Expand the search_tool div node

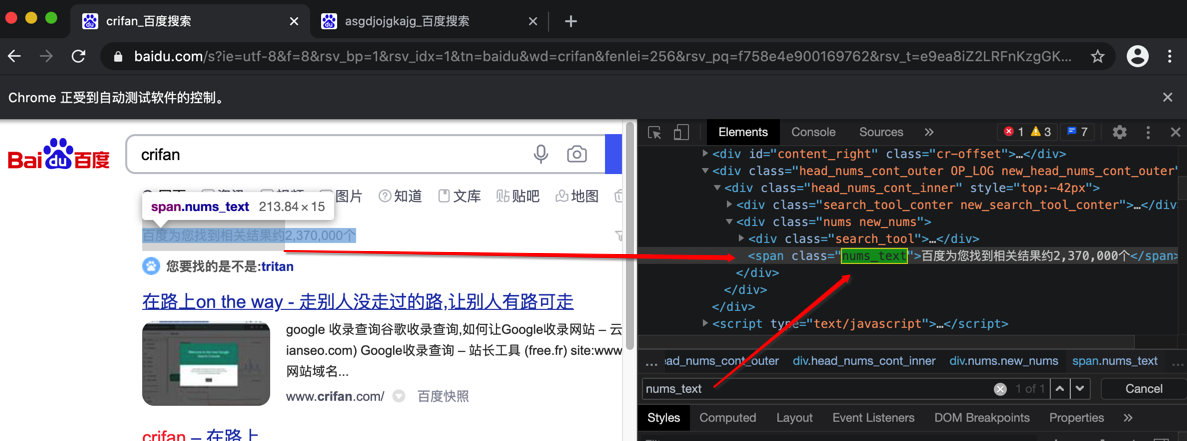(742, 239)
